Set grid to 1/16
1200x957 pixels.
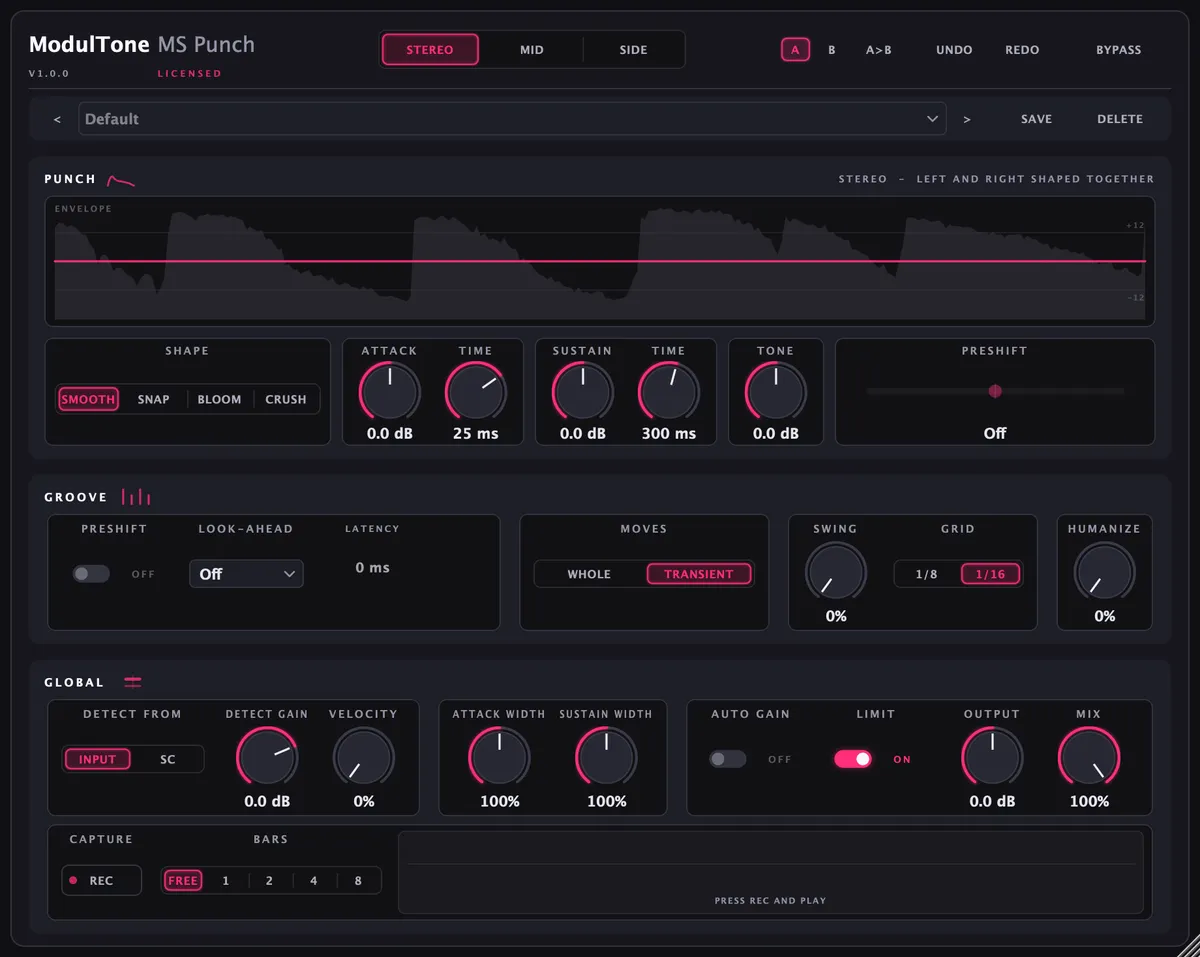(x=991, y=574)
